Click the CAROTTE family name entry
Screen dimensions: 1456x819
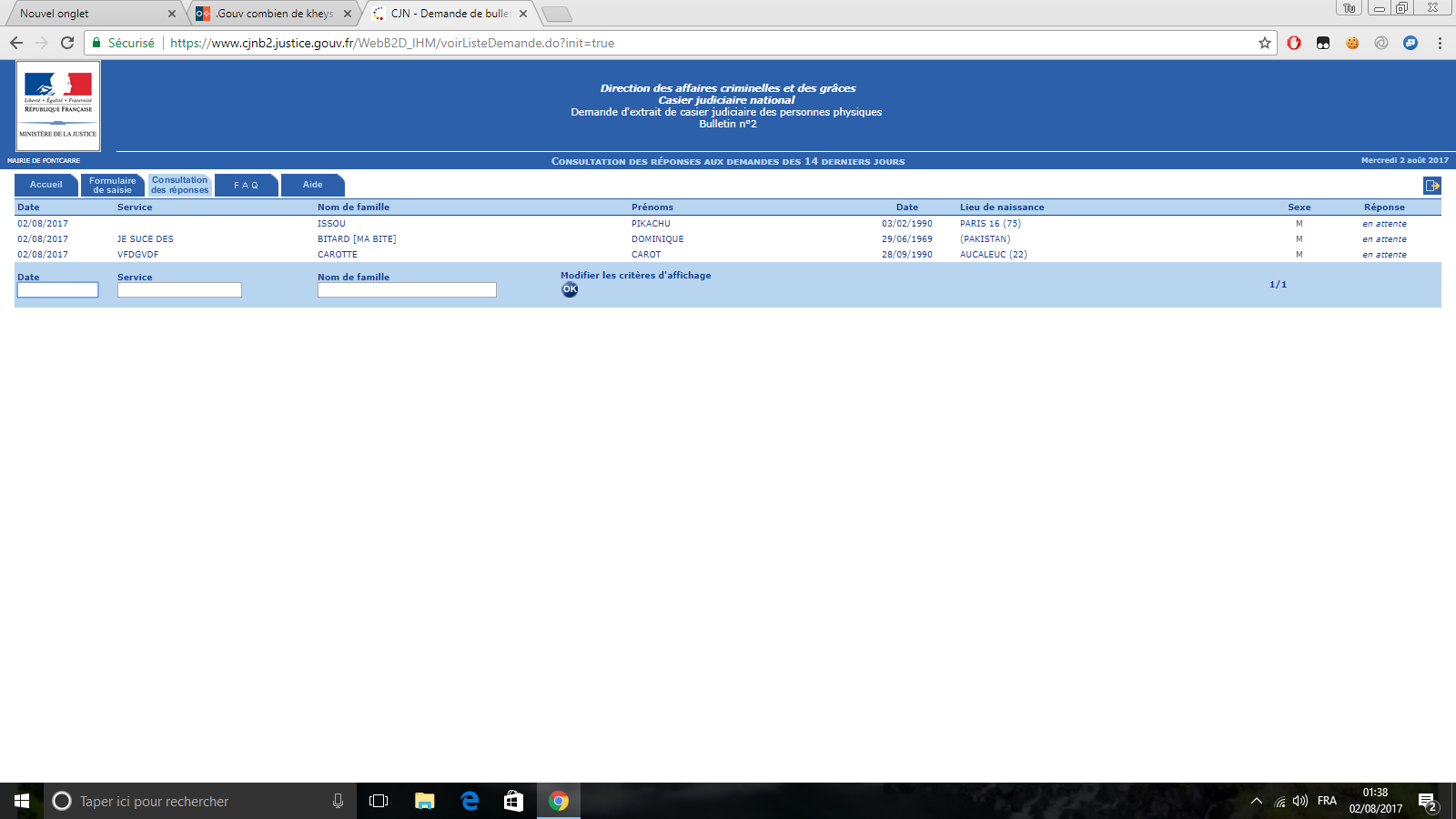click(338, 255)
